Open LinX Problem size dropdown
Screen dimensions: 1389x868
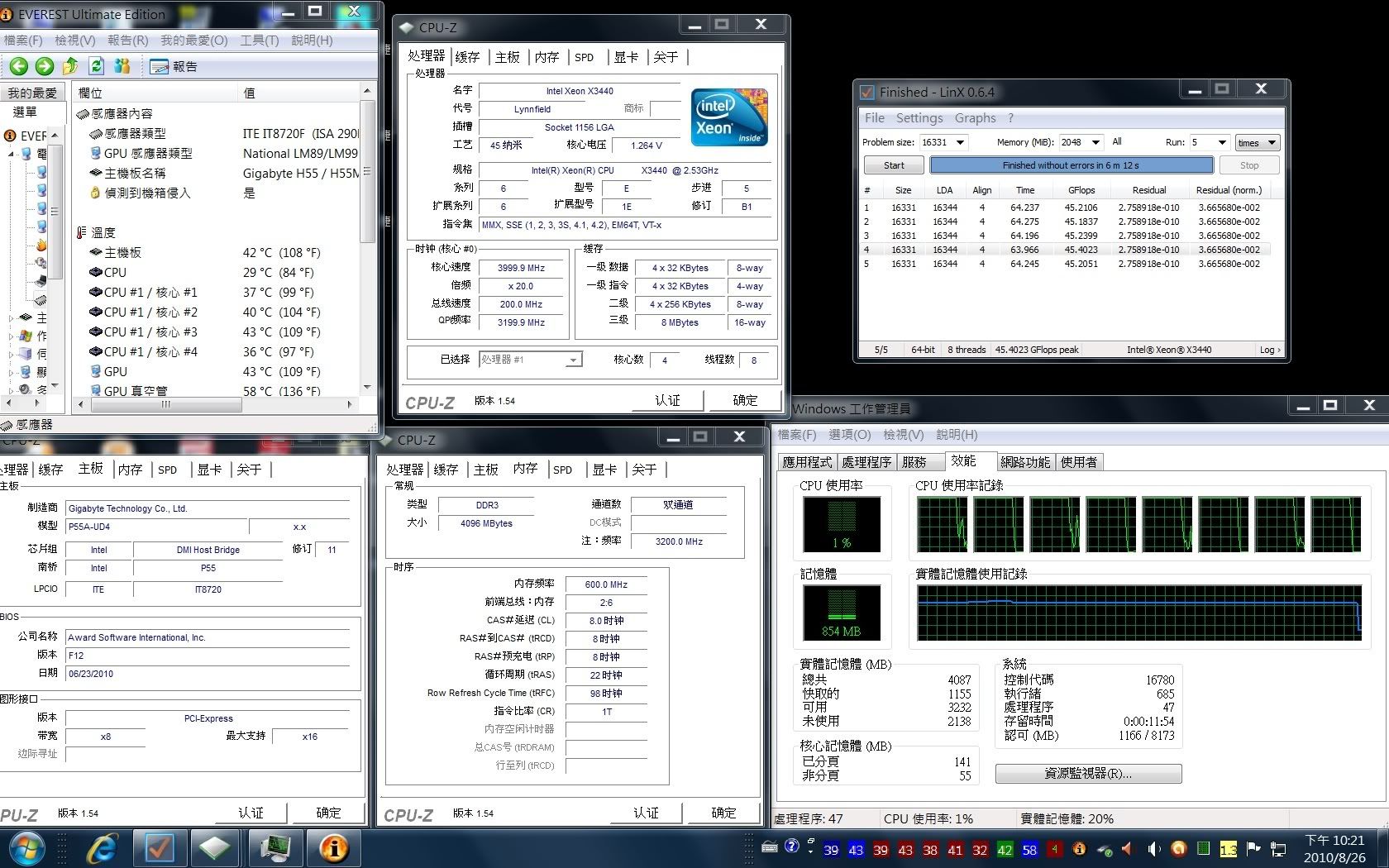961,142
